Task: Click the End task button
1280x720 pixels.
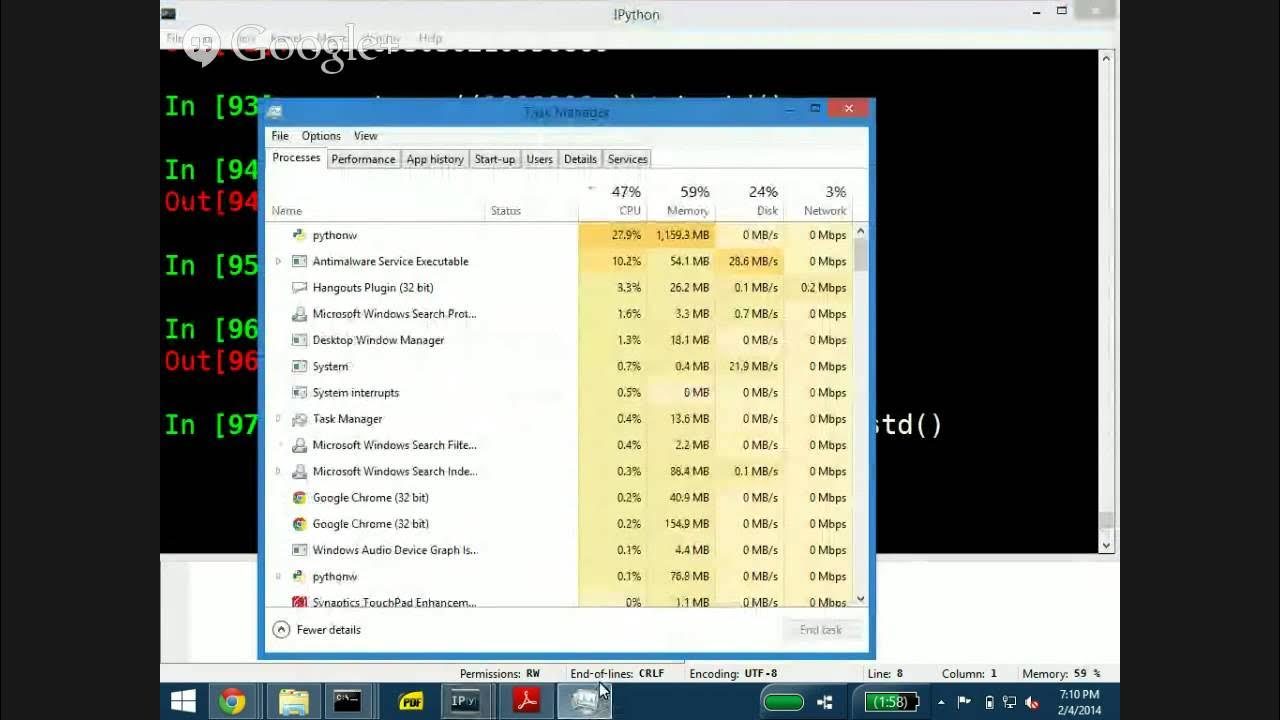Action: 820,630
